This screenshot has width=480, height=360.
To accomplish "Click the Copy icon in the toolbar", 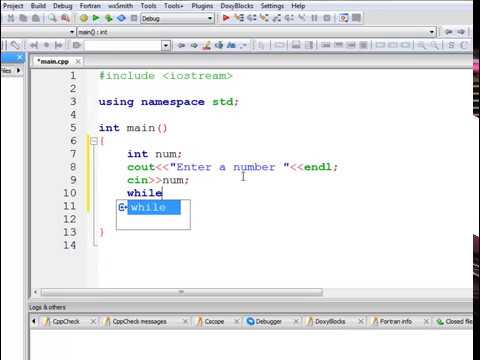I will coord(23,18).
